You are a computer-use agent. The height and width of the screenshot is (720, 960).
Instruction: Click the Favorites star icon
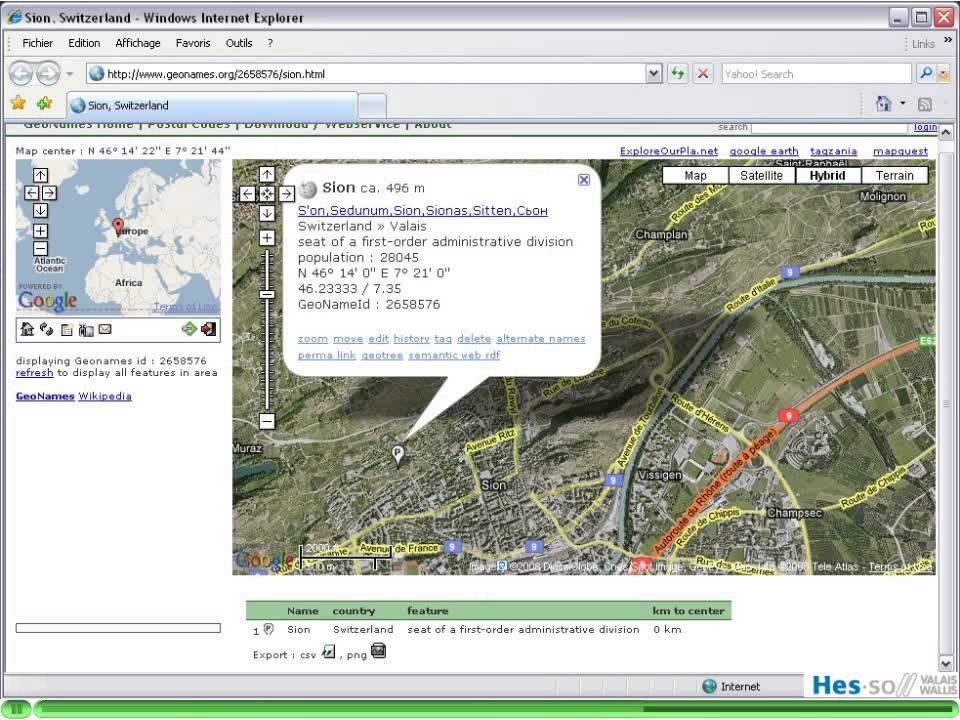(x=18, y=103)
